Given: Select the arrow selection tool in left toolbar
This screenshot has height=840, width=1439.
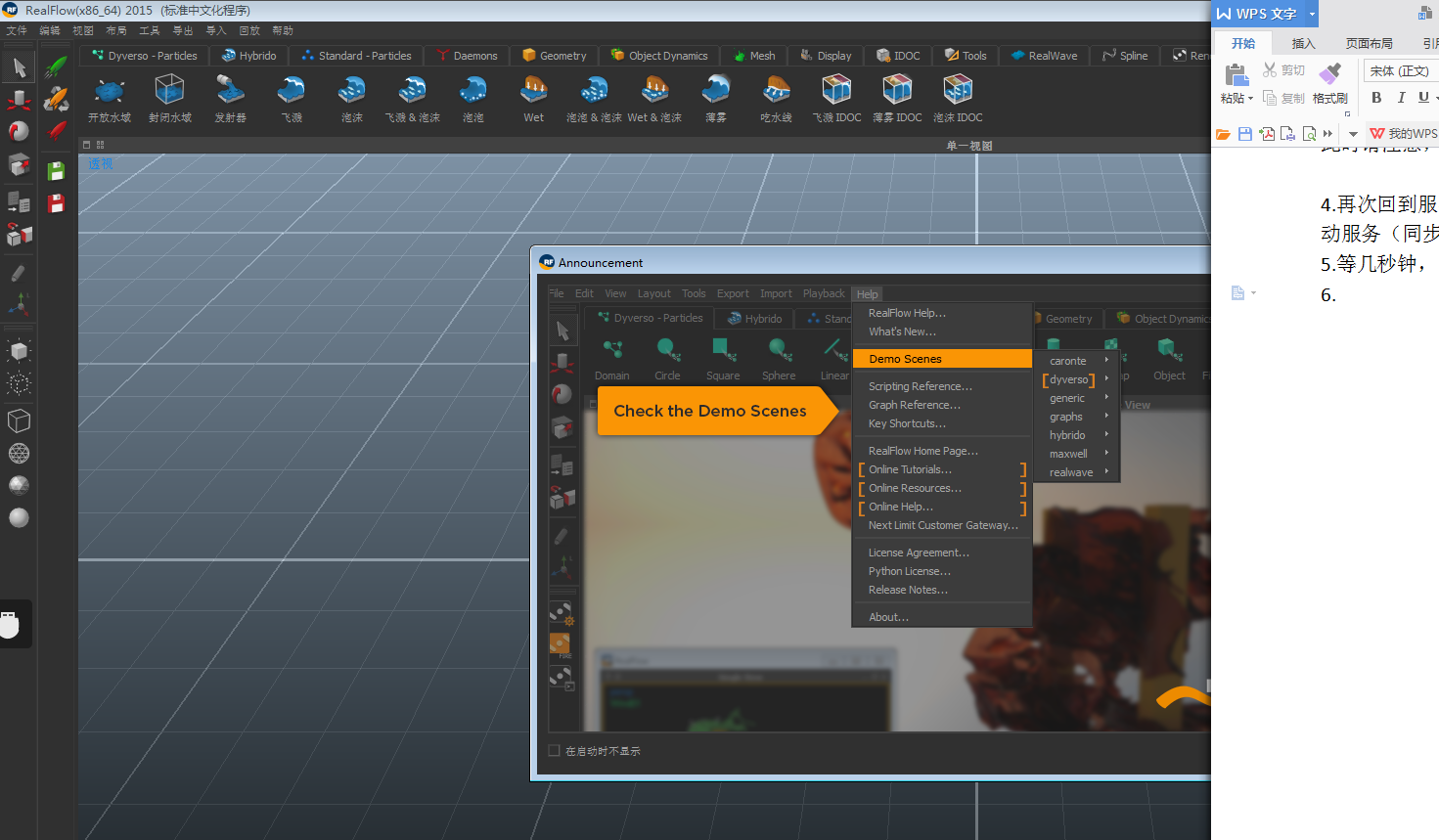Looking at the screenshot, I should (x=19, y=67).
